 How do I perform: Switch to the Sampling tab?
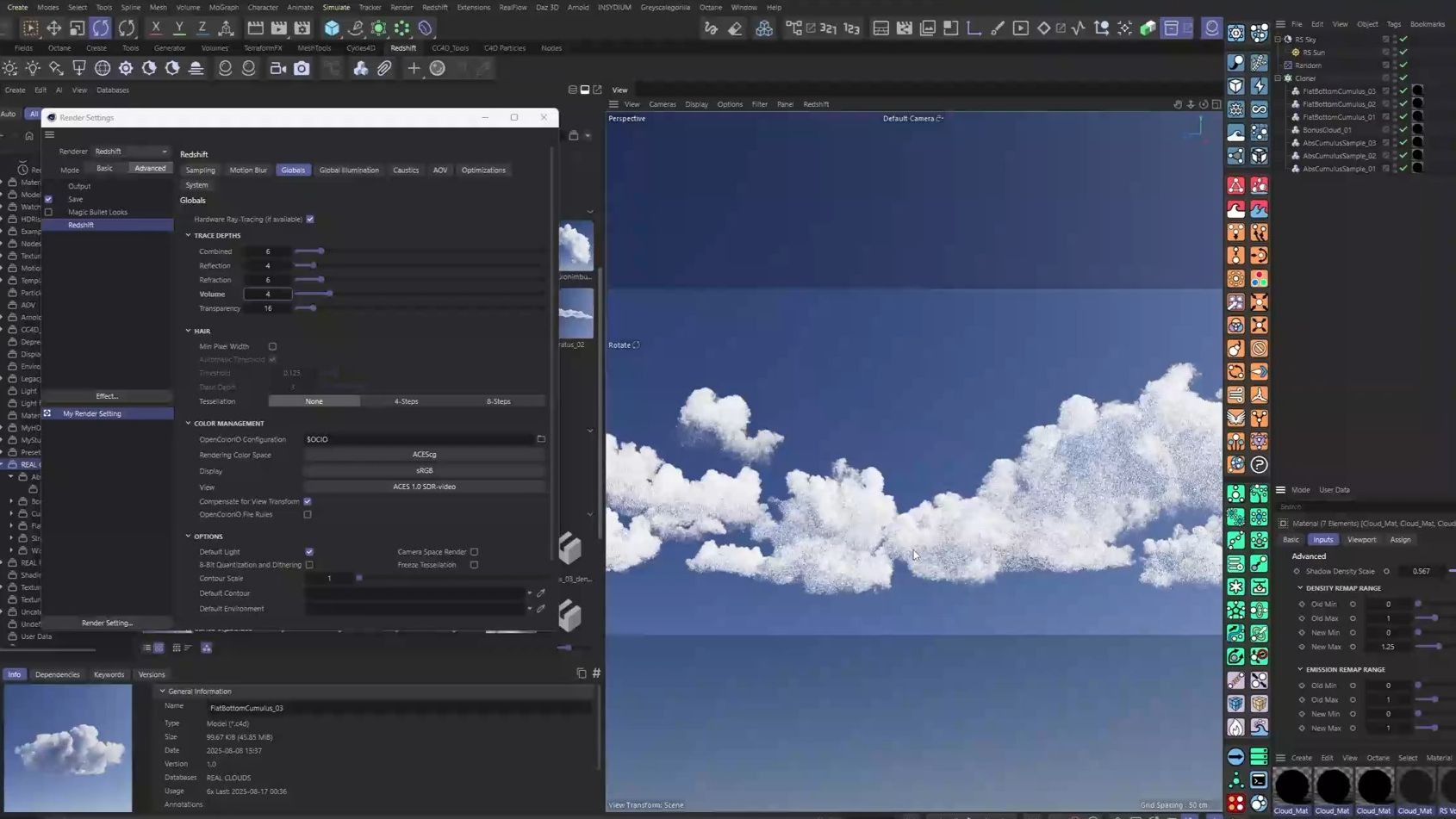pyautogui.click(x=201, y=171)
